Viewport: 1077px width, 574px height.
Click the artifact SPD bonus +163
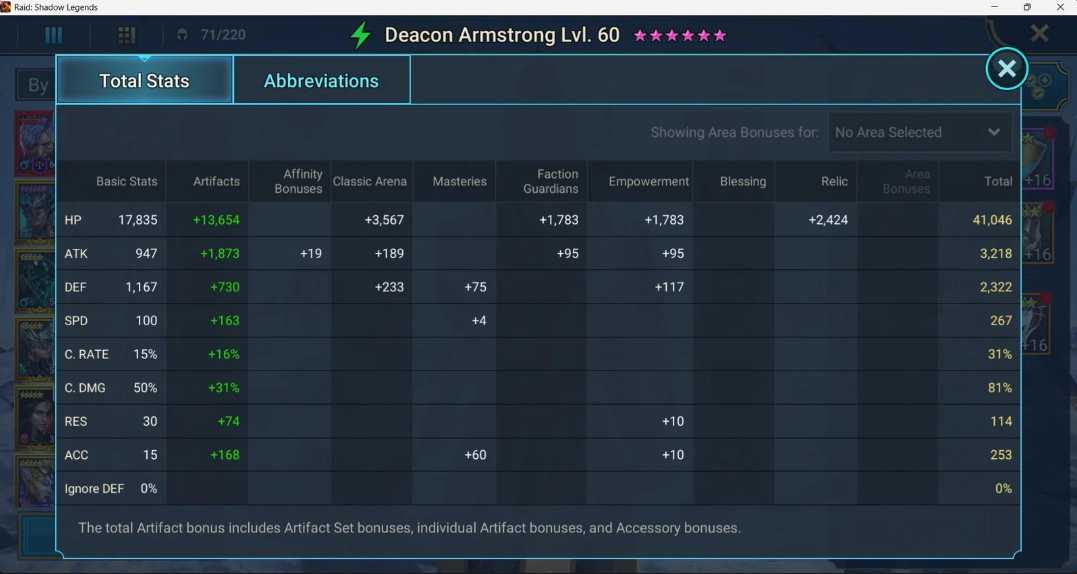tap(225, 321)
